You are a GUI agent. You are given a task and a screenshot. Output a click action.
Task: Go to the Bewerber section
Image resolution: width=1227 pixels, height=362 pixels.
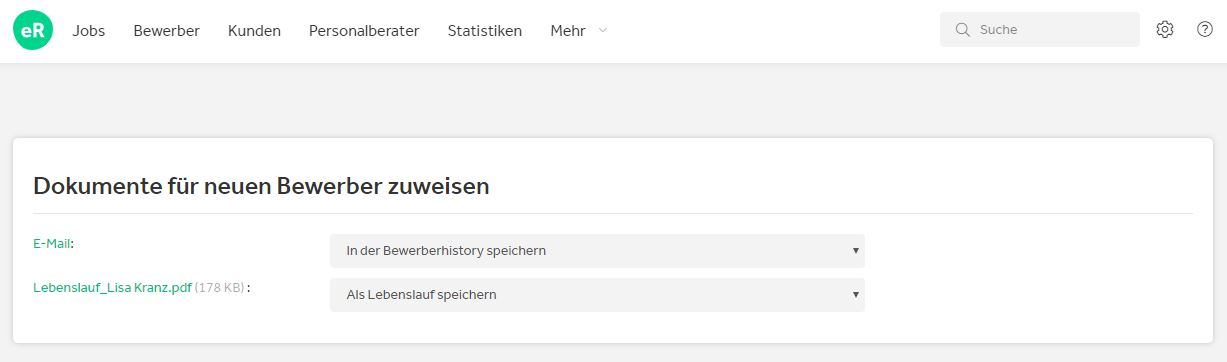click(167, 31)
